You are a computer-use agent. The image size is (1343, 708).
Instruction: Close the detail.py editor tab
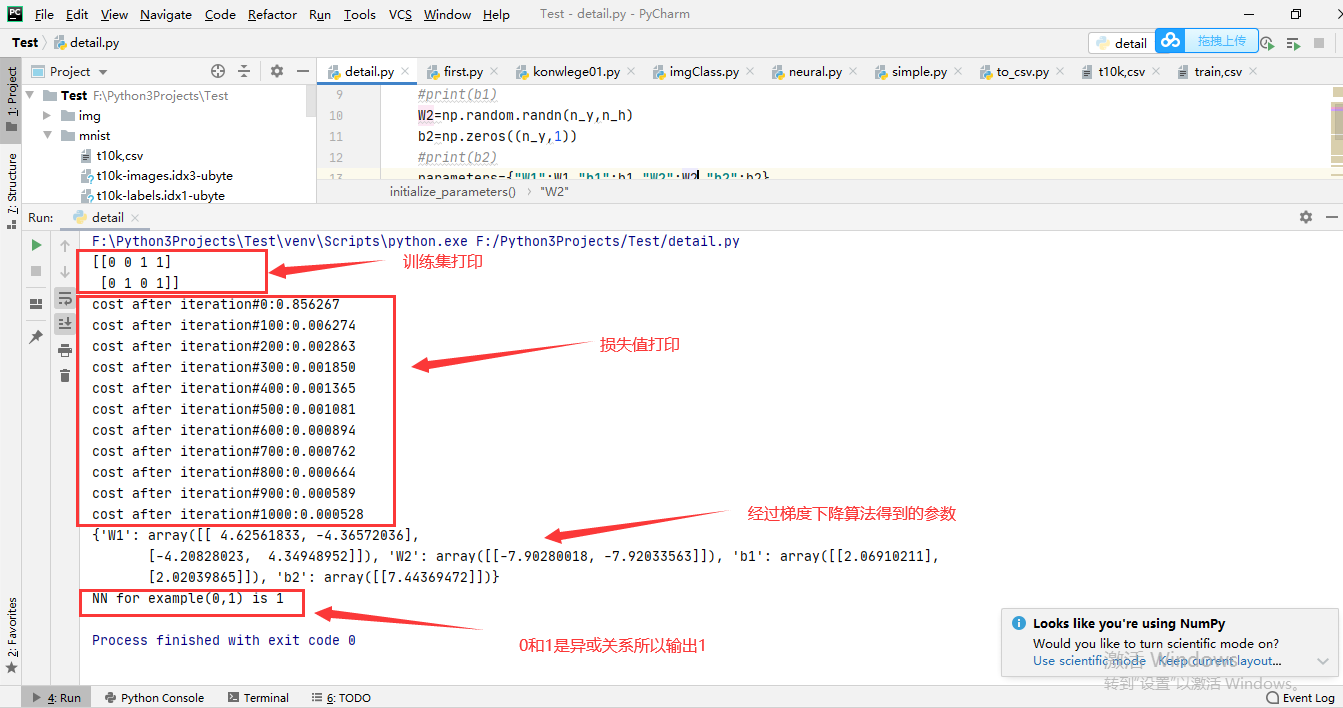coord(404,71)
